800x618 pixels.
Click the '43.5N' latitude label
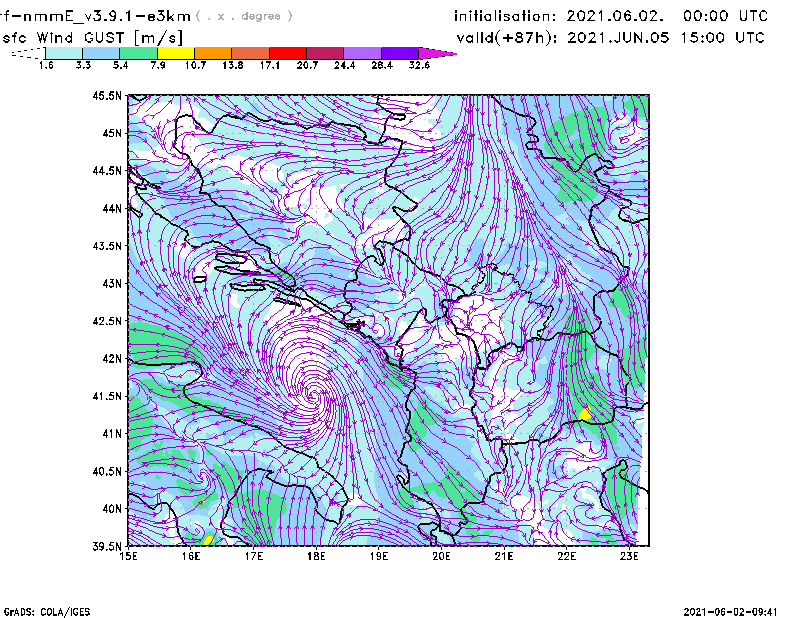[x=107, y=246]
